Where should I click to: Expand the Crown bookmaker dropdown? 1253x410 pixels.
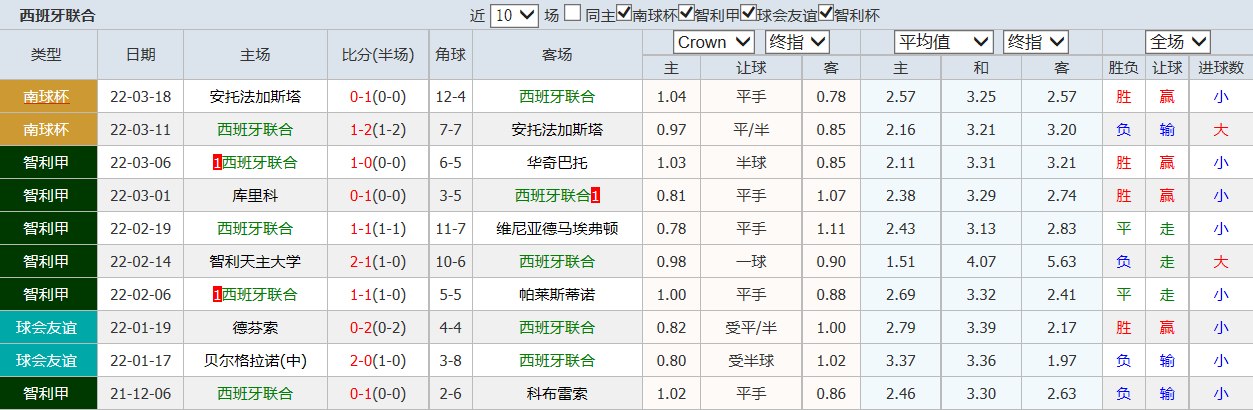[x=714, y=42]
